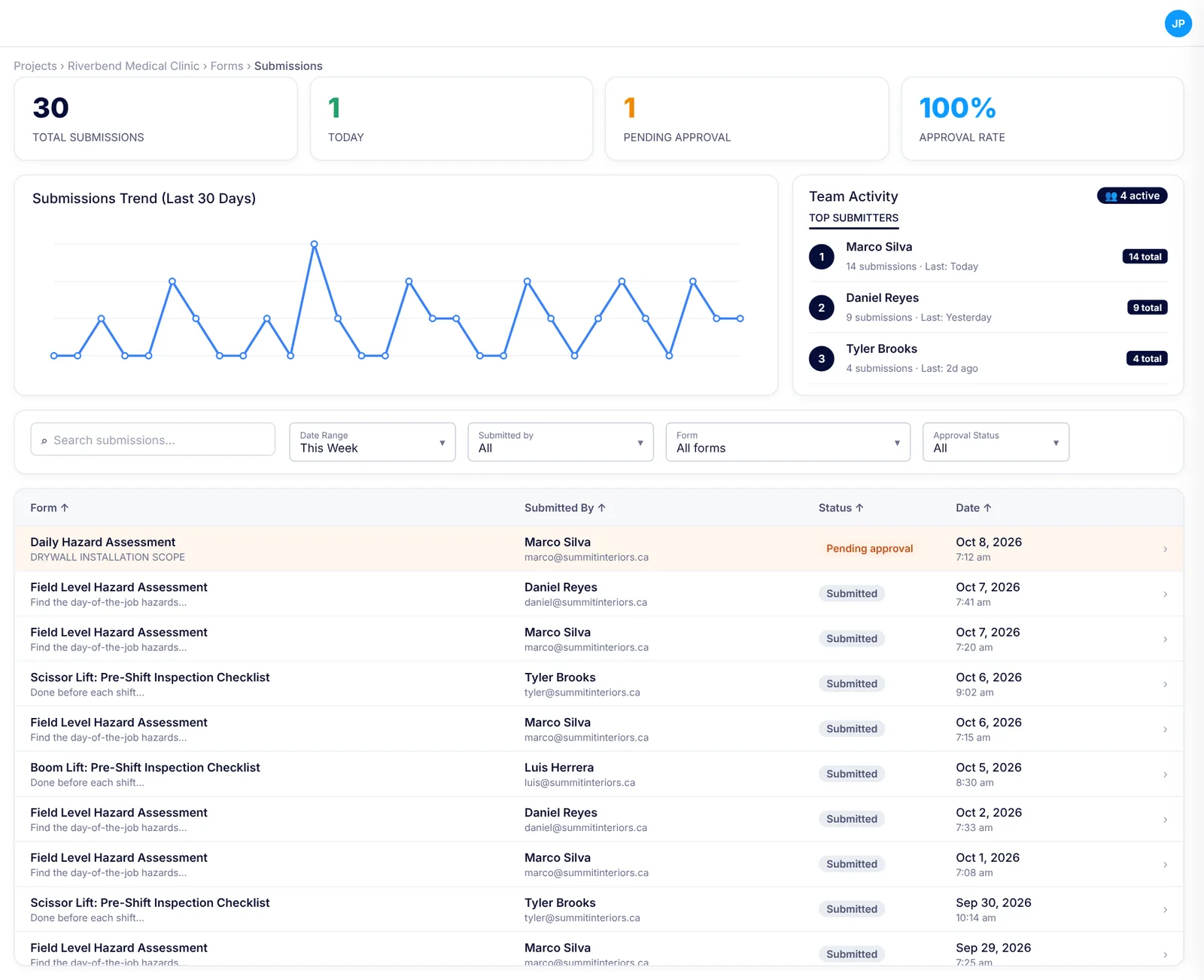The height and width of the screenshot is (980, 1204).
Task: Click chevron on Oct 6 7:15 am row
Action: (x=1165, y=729)
